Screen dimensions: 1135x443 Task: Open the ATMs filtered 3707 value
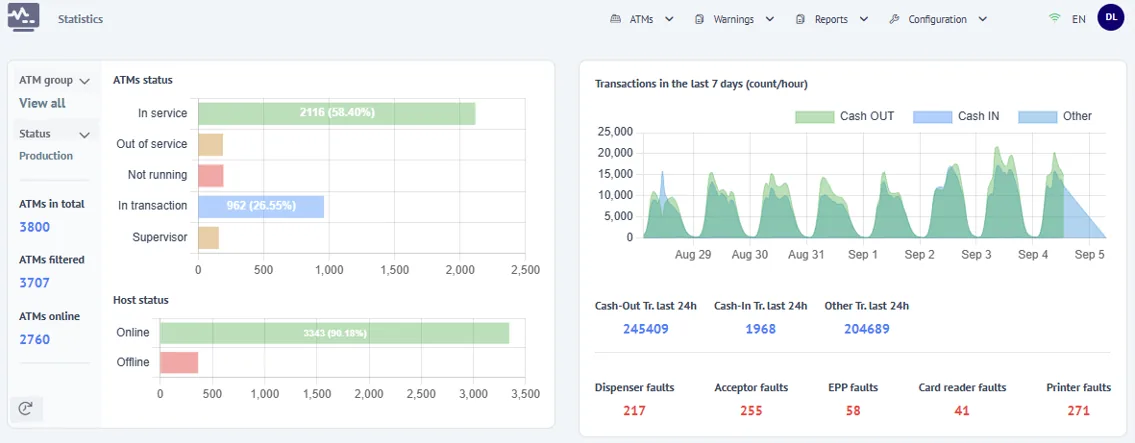click(34, 282)
